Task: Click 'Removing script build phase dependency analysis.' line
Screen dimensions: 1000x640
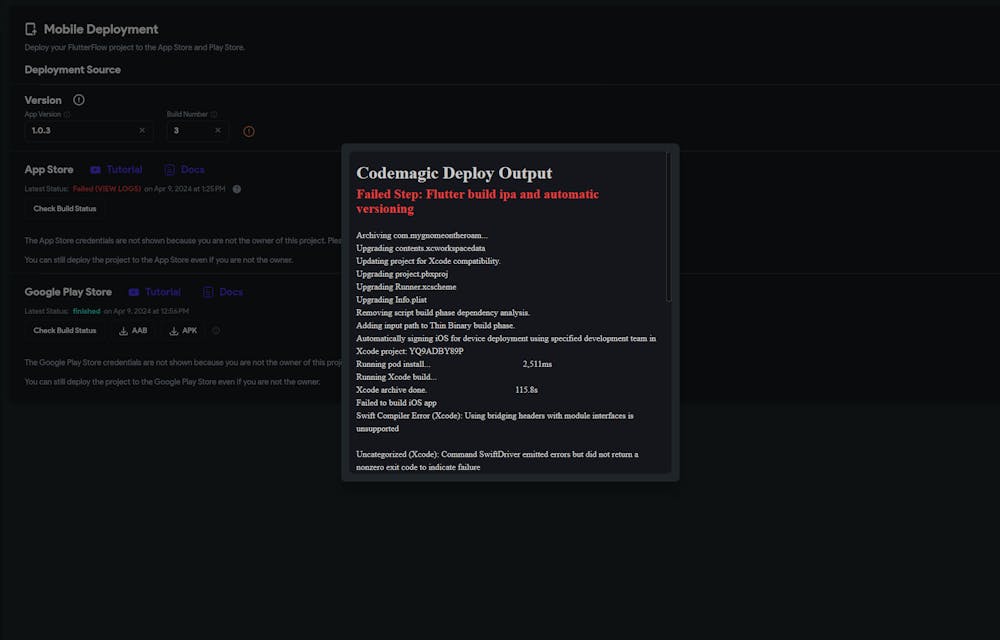Action: point(443,312)
